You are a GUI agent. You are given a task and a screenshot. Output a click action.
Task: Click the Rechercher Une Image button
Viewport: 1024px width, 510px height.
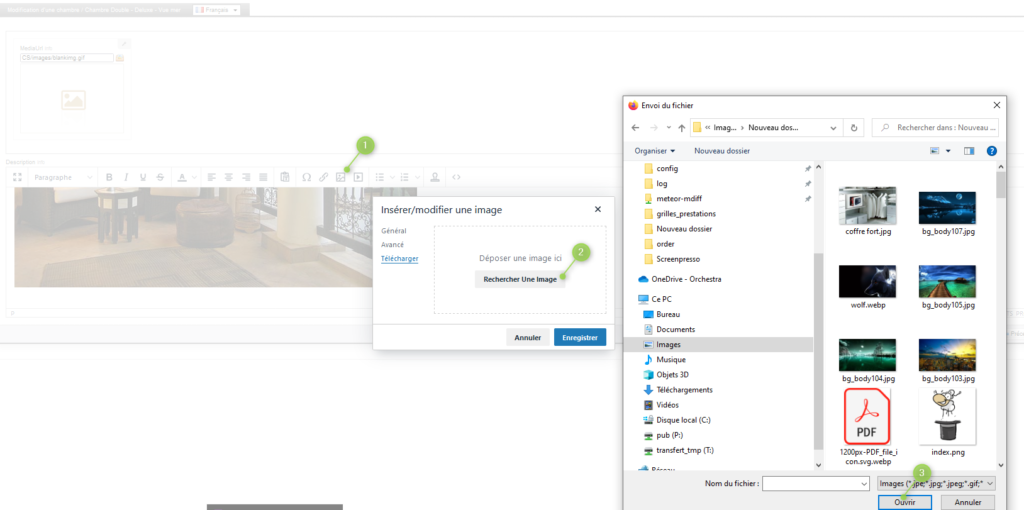(x=520, y=279)
